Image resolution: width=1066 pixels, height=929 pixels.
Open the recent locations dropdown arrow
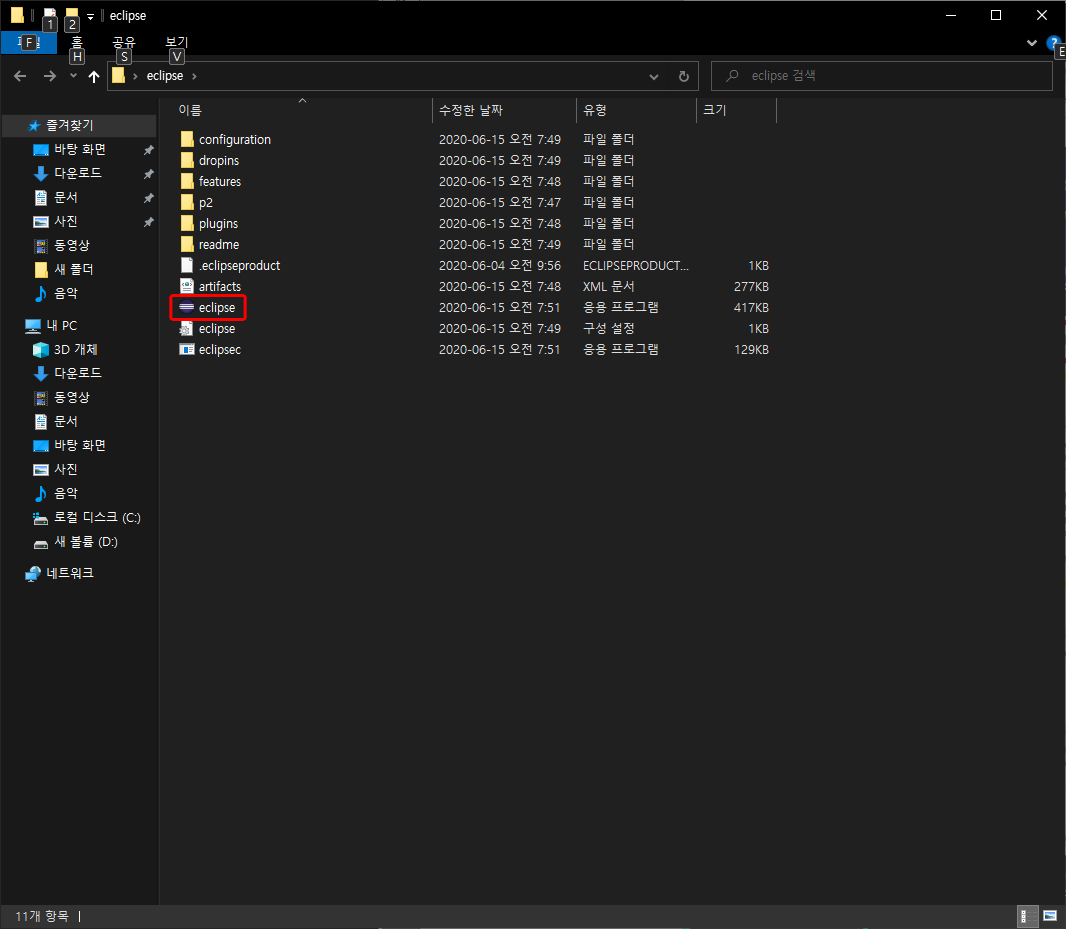click(x=73, y=76)
